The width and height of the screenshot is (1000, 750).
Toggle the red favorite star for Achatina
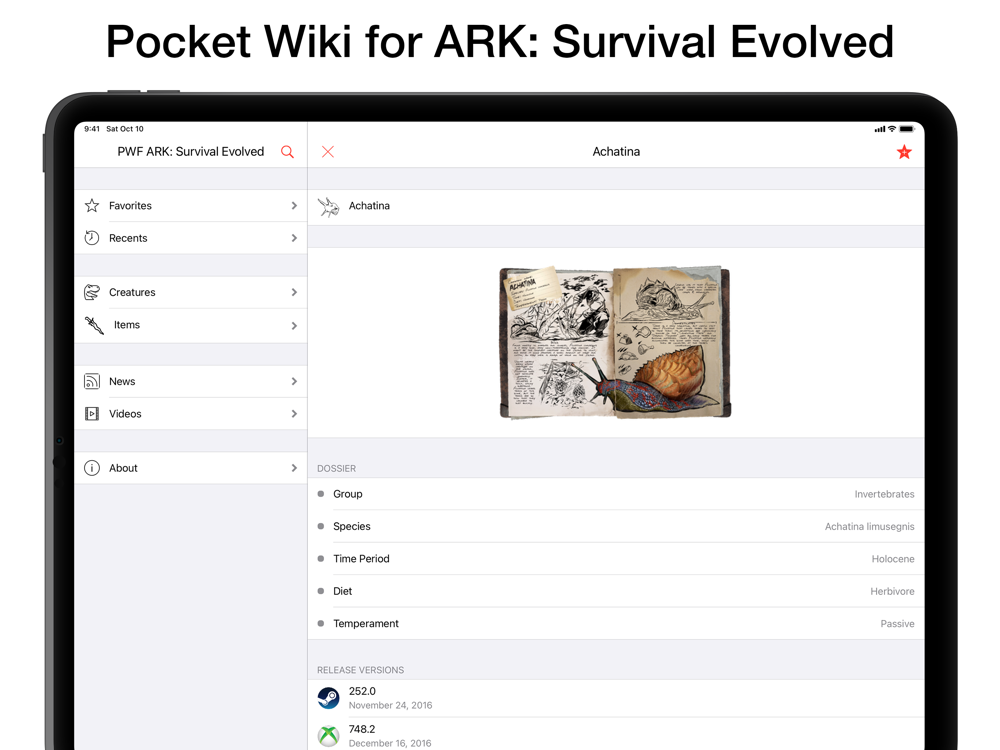904,152
